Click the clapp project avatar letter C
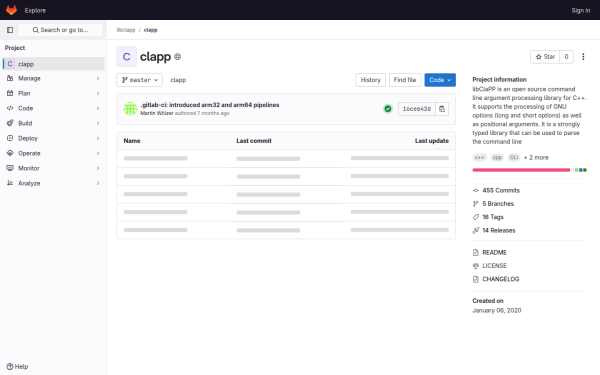The width and height of the screenshot is (600, 375). pos(127,57)
